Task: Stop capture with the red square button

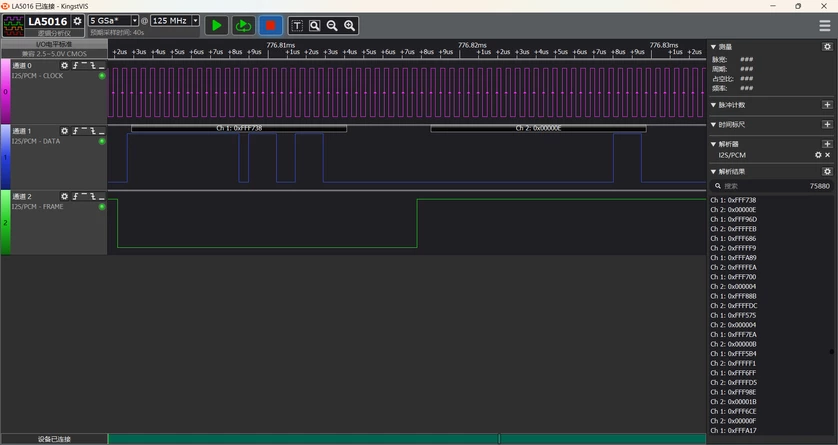Action: [270, 25]
